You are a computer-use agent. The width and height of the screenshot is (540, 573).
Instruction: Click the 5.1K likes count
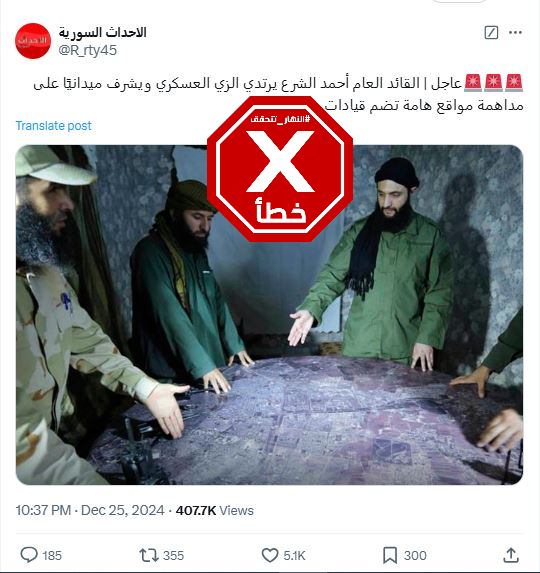pyautogui.click(x=294, y=555)
